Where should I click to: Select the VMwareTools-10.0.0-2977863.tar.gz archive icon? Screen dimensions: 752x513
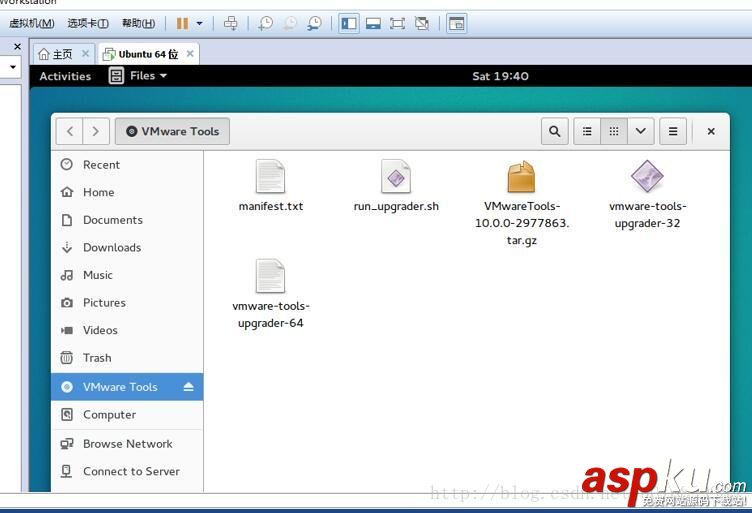(x=521, y=176)
